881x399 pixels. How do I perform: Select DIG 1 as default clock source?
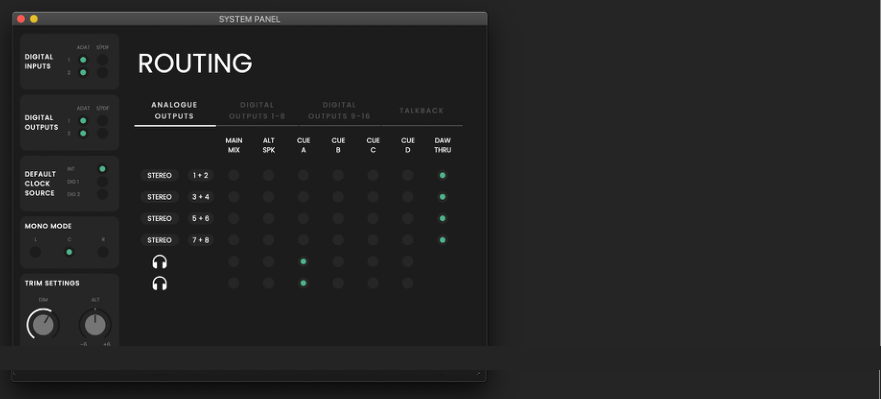click(x=102, y=182)
